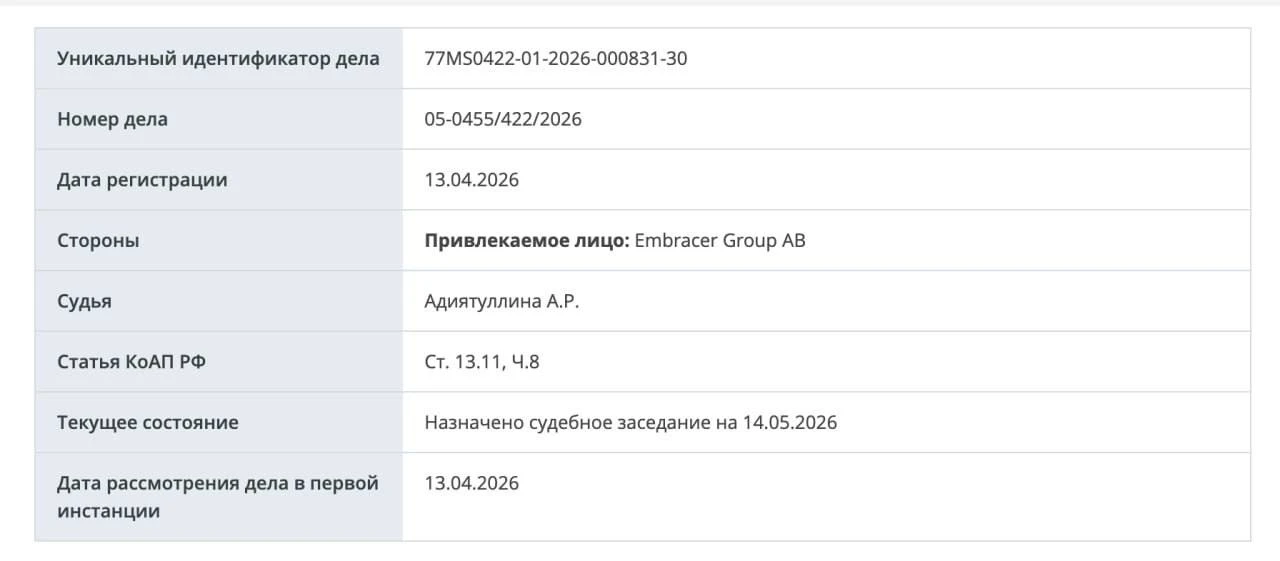
Task: Click the hearing scheduled status text
Action: tap(631, 422)
